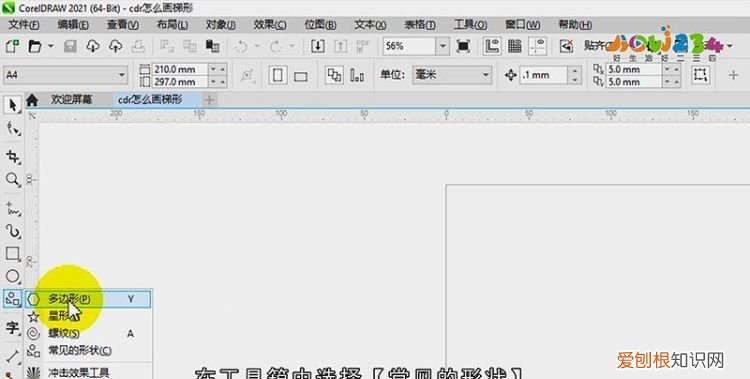Open the 布局(L) menu

point(172,24)
